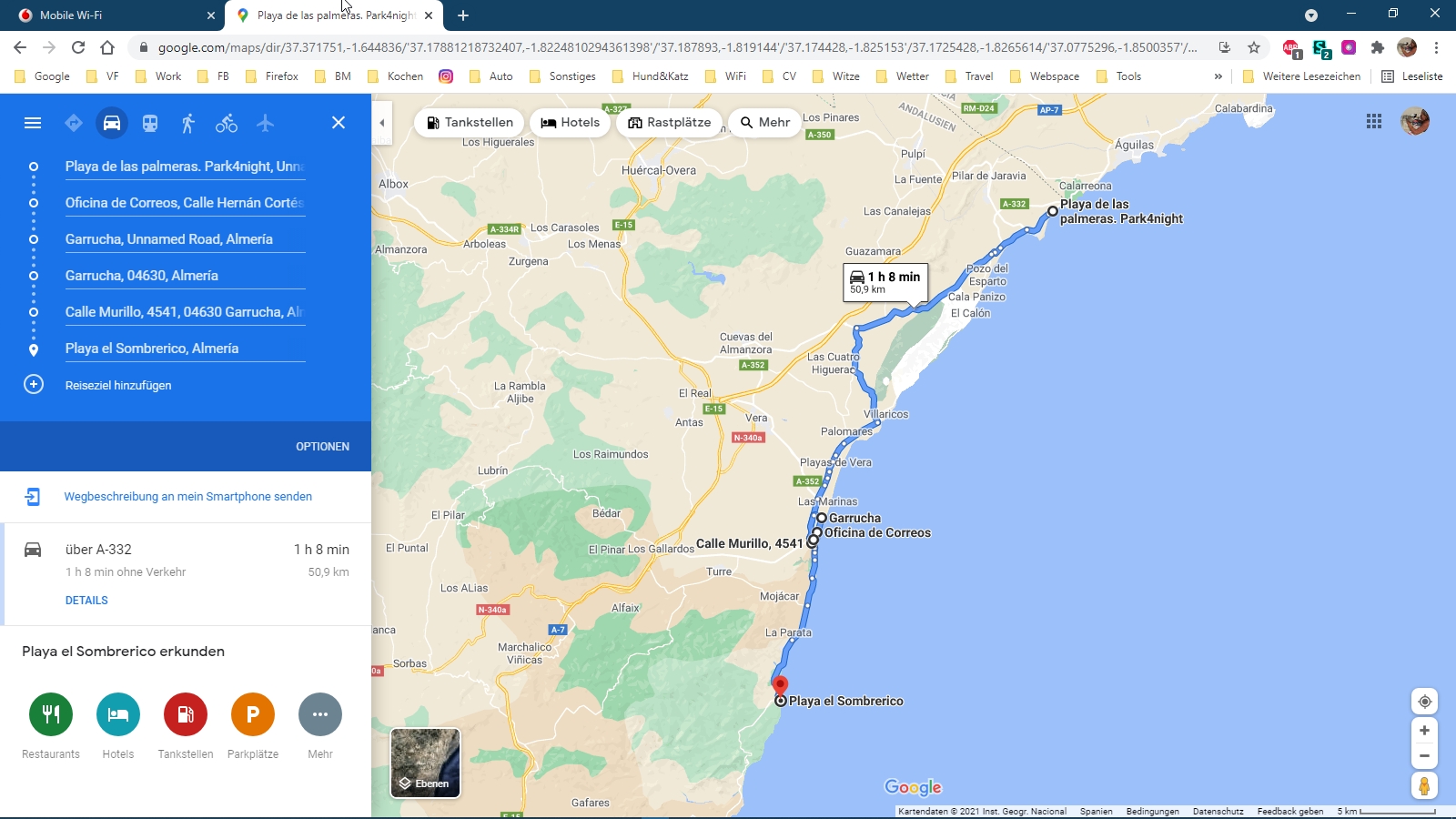Viewport: 1456px width, 819px height.
Task: Open the Wetter bookmarks folder
Action: coord(903,76)
